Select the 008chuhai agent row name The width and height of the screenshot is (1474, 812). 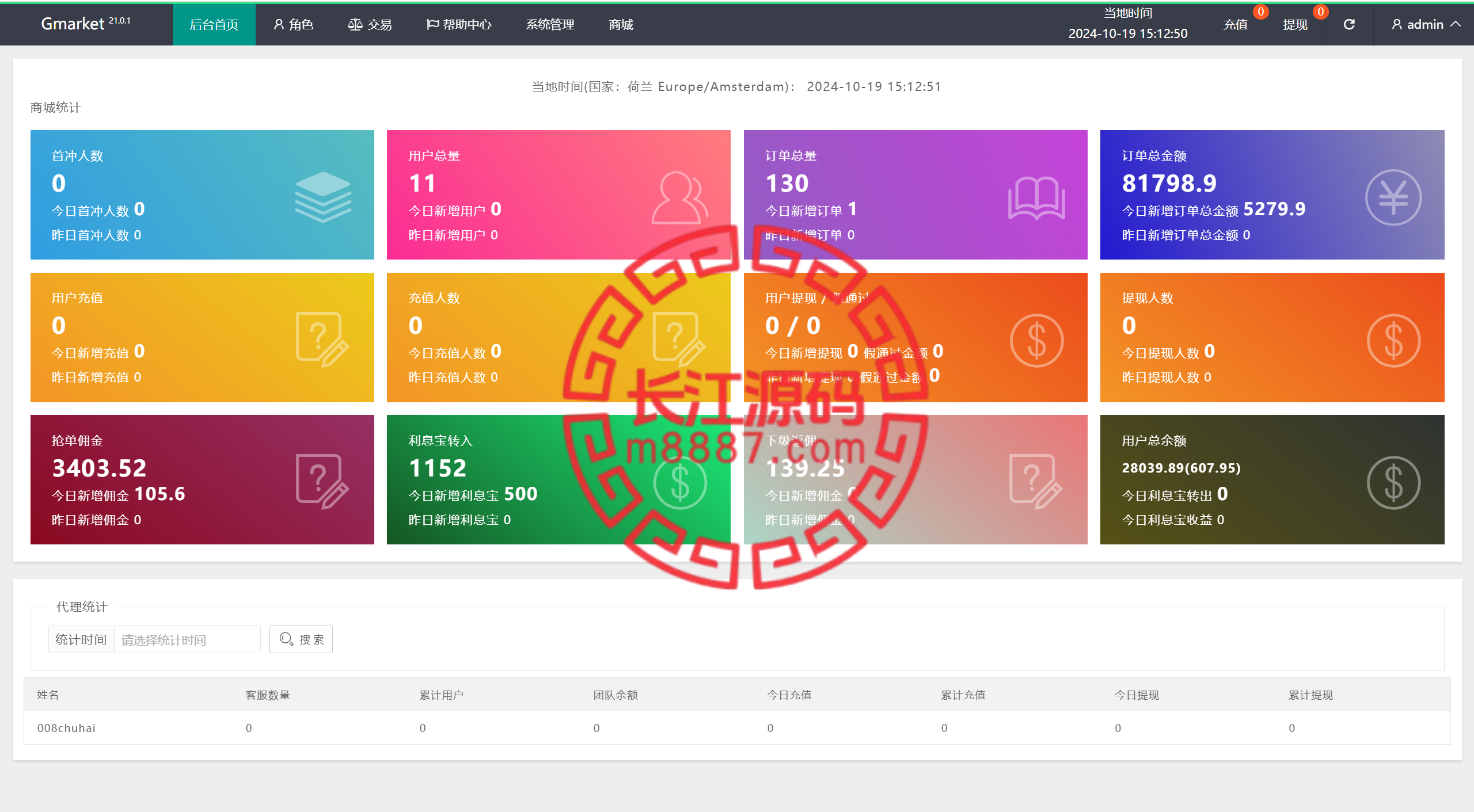point(66,728)
